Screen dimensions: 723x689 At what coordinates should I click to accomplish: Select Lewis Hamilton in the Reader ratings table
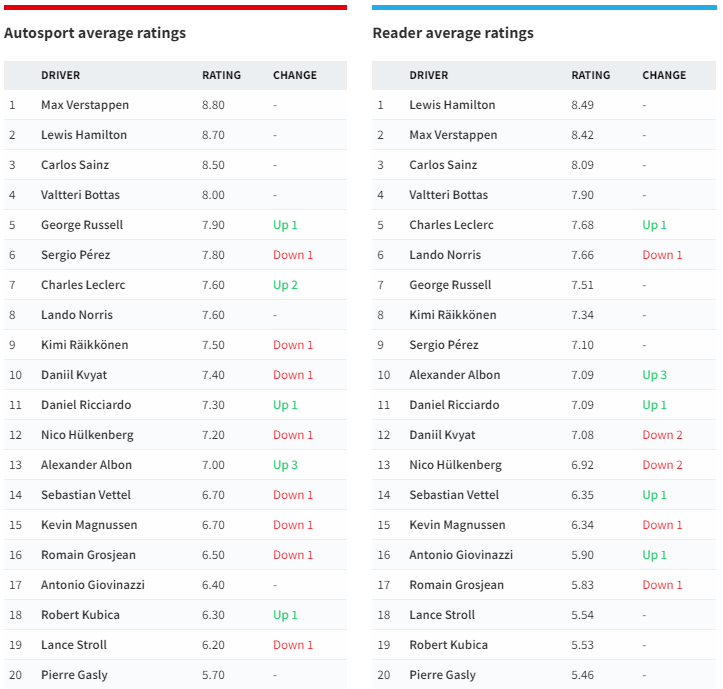click(452, 105)
